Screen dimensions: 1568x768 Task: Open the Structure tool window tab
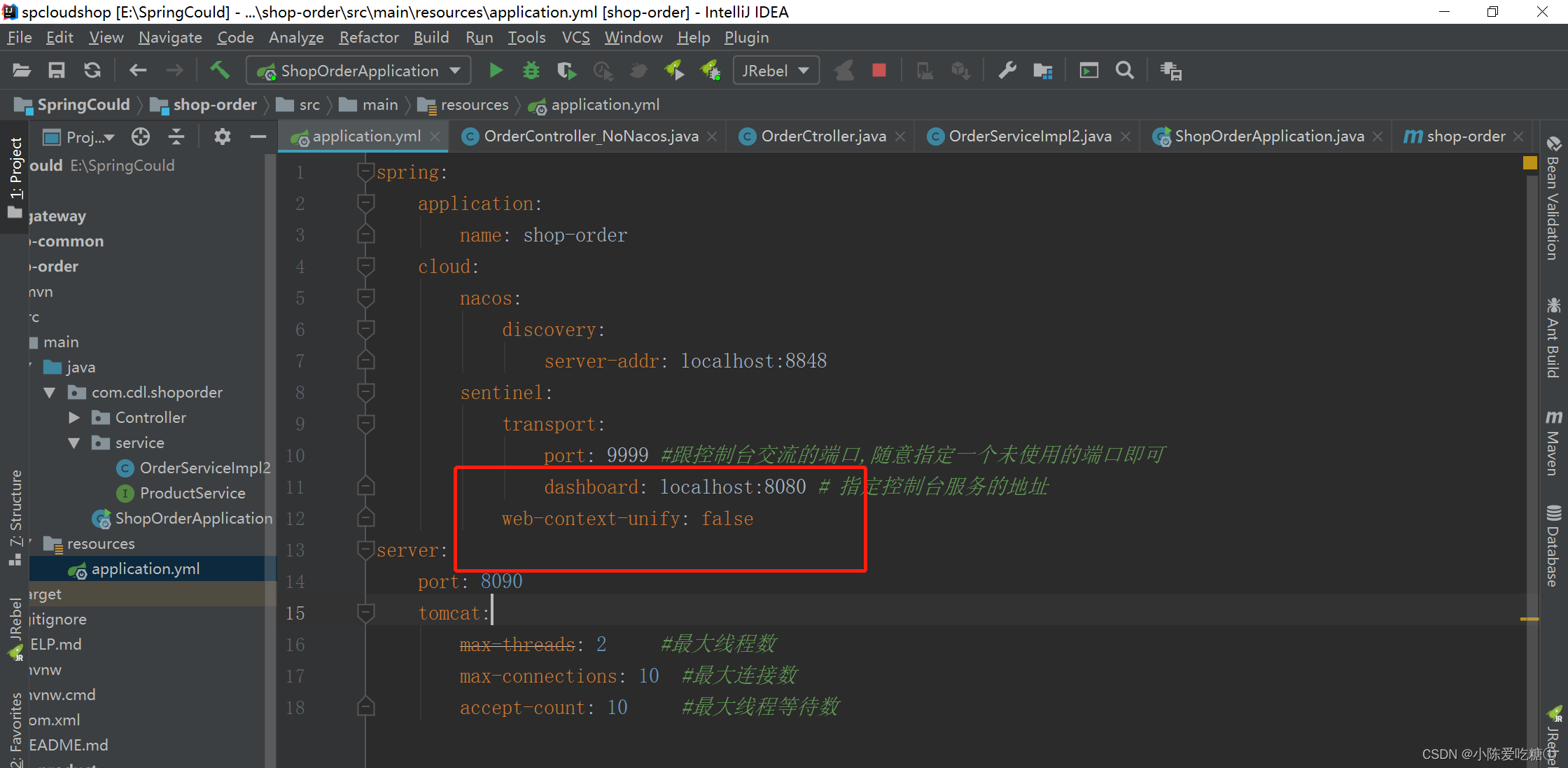click(x=15, y=517)
